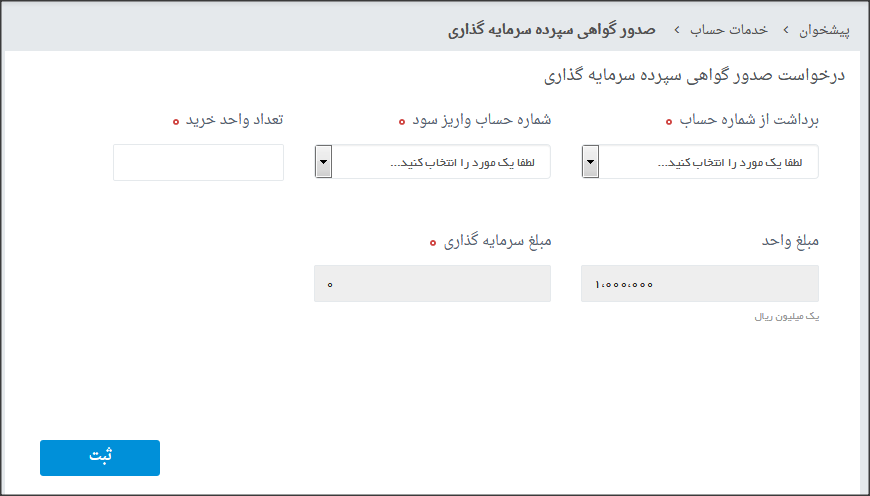Focus the تعداد واحد خرید input field

pyautogui.click(x=198, y=162)
